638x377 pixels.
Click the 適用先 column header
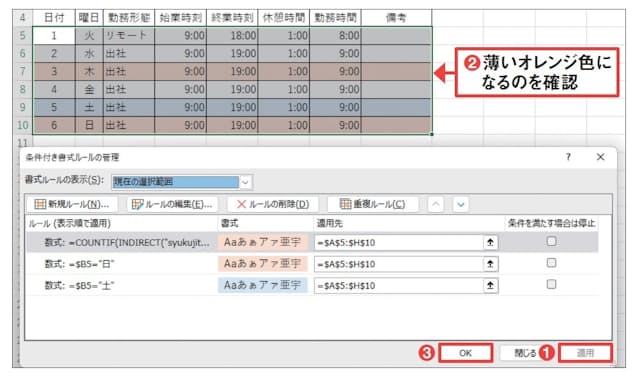330,223
